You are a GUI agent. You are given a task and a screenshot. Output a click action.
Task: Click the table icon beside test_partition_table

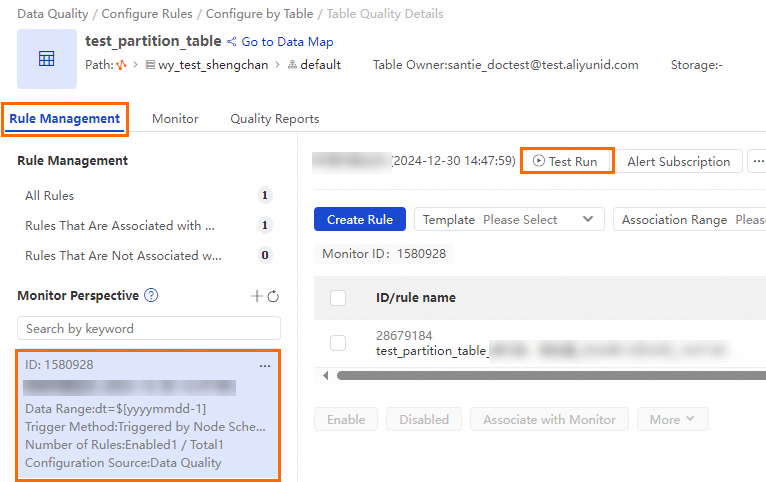tap(46, 59)
